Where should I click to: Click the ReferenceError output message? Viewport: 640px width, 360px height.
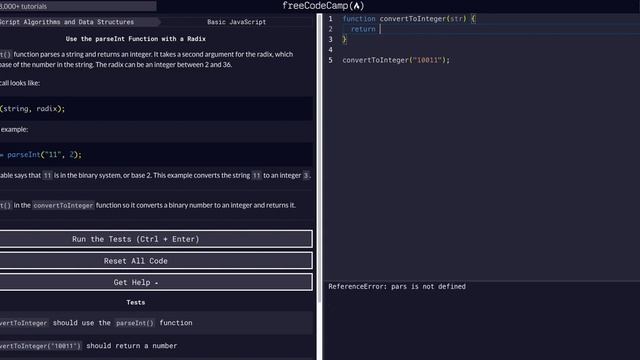point(397,287)
